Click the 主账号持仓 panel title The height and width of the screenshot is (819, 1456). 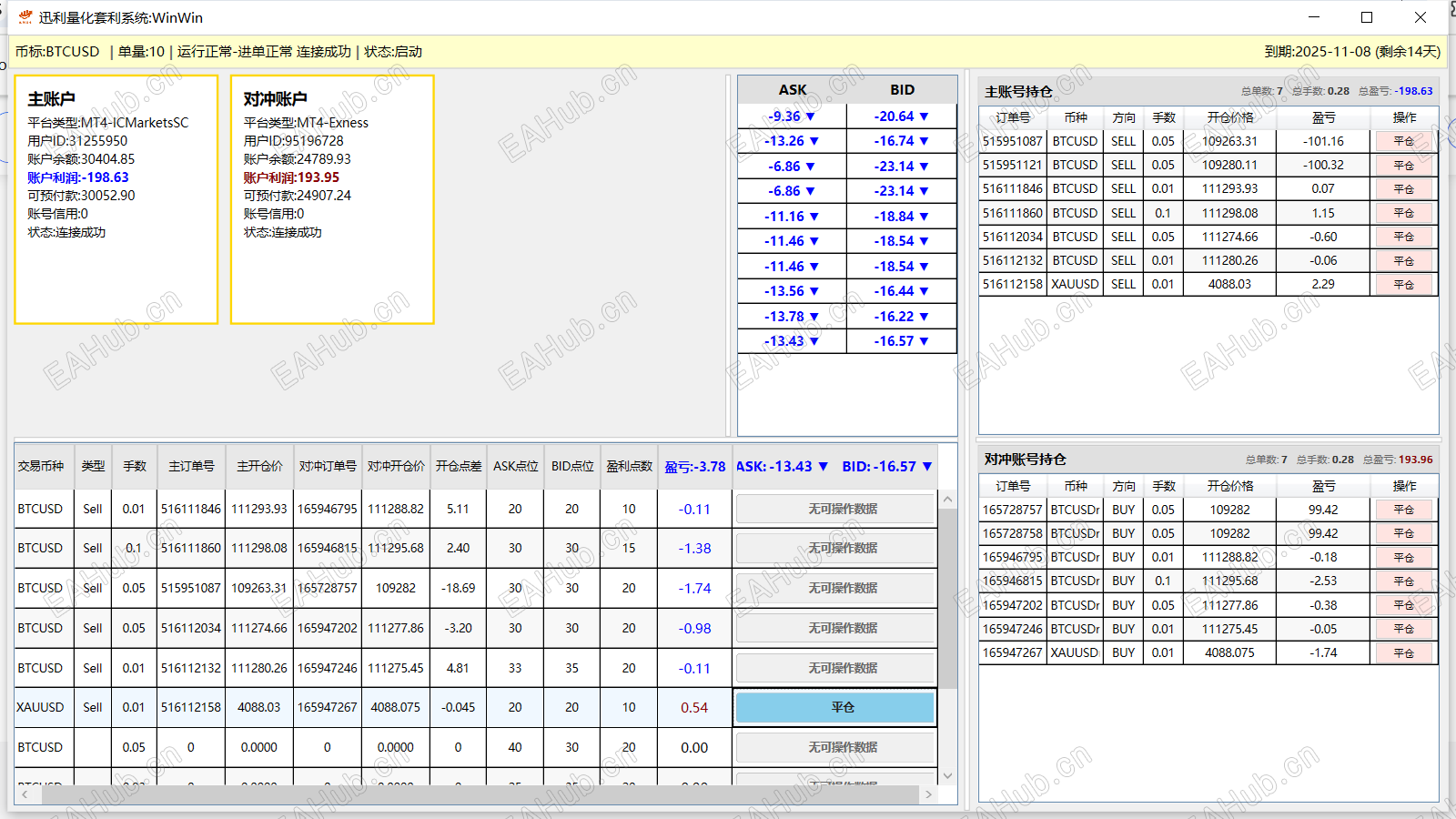pos(1018,91)
